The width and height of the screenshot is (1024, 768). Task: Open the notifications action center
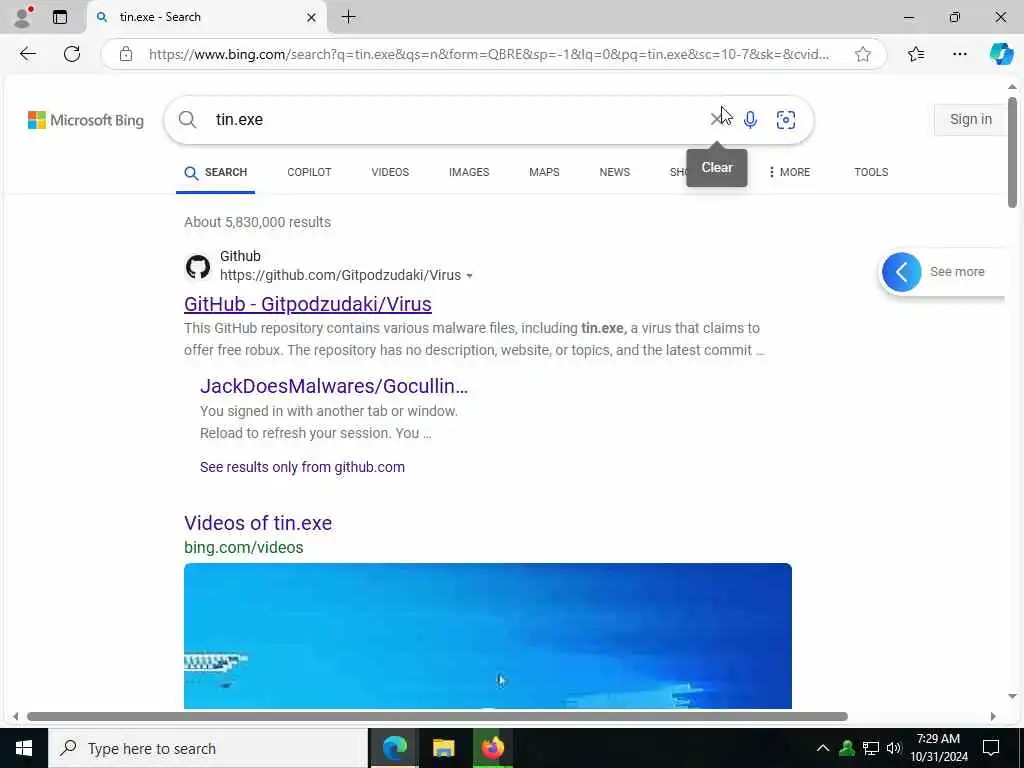[x=991, y=748]
